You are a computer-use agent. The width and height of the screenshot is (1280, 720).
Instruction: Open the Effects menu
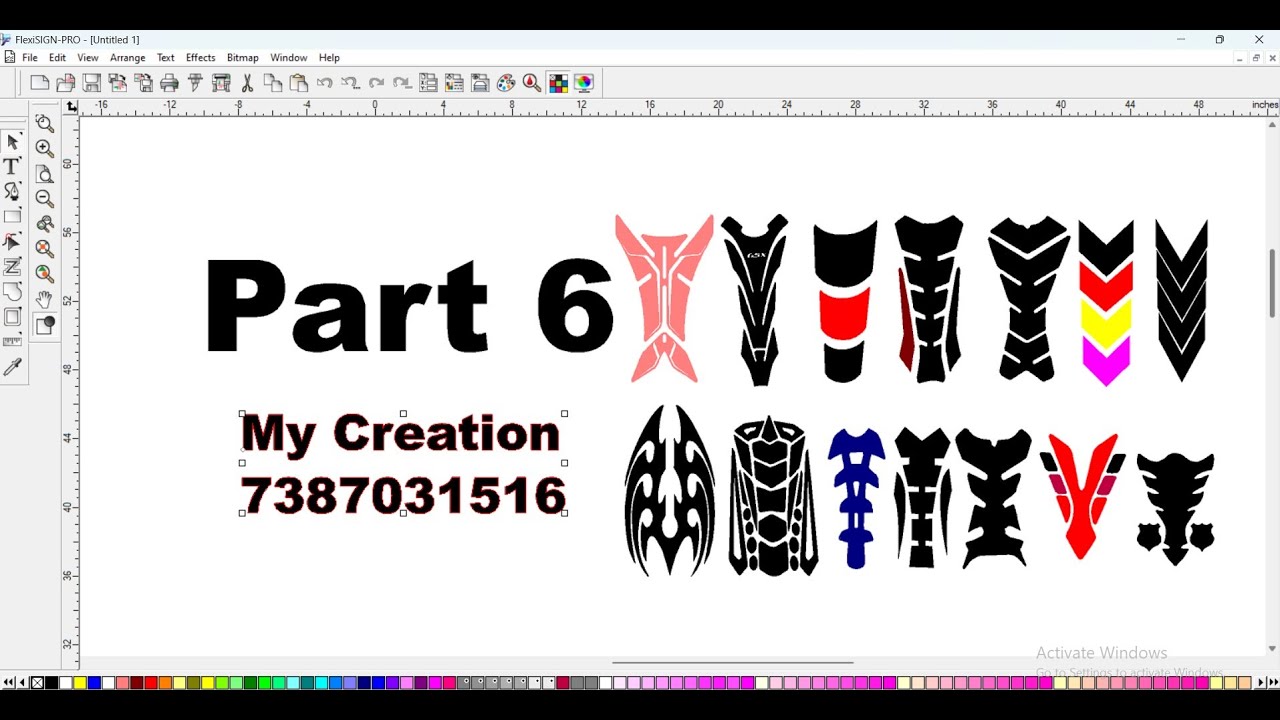click(200, 58)
